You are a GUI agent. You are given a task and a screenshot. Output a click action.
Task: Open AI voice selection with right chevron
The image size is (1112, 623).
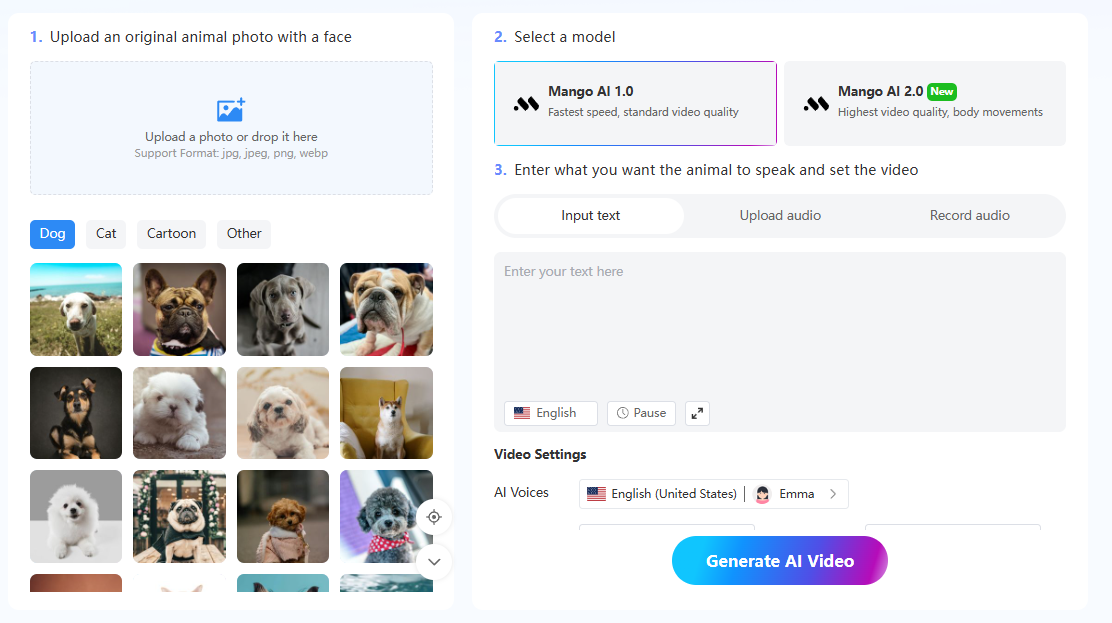point(833,494)
